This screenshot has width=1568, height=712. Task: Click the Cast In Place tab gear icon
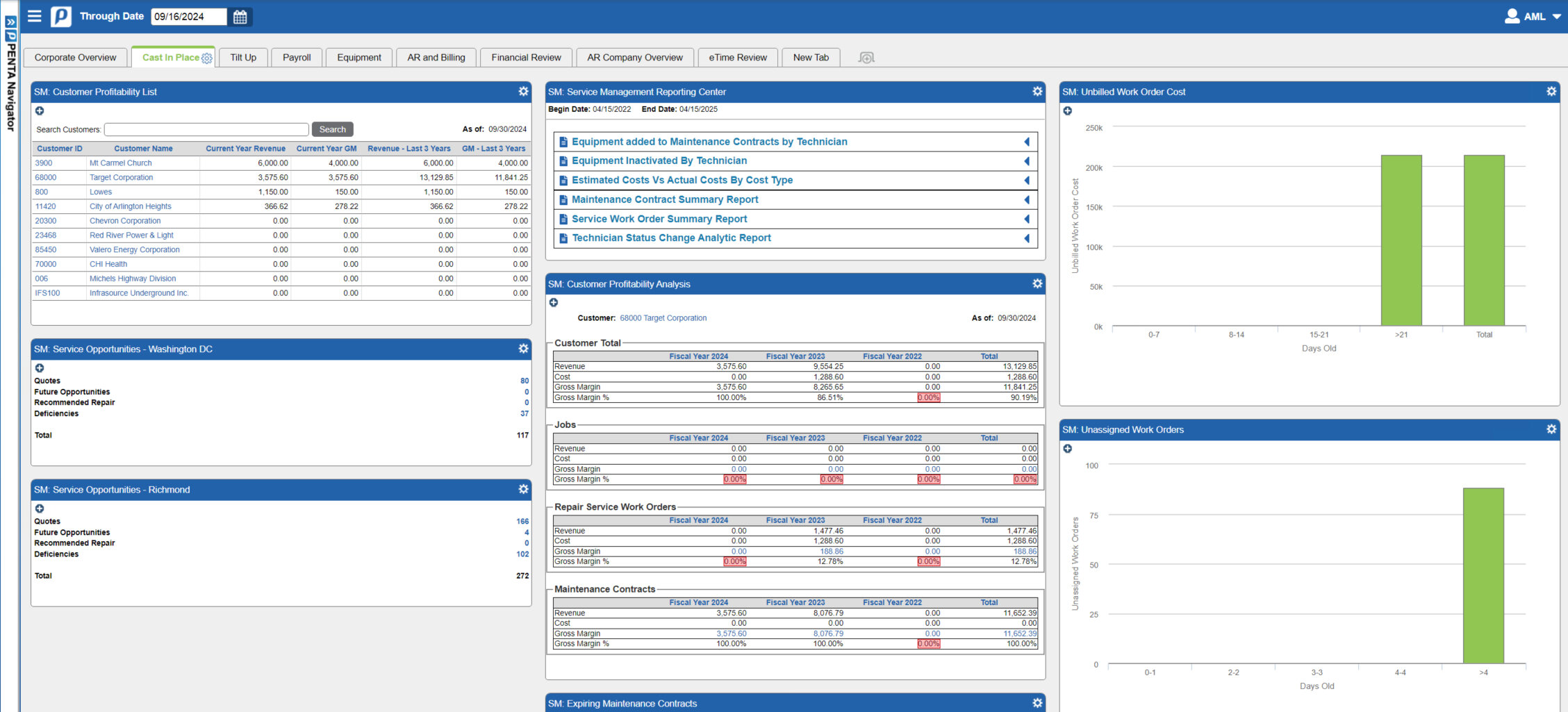[207, 58]
